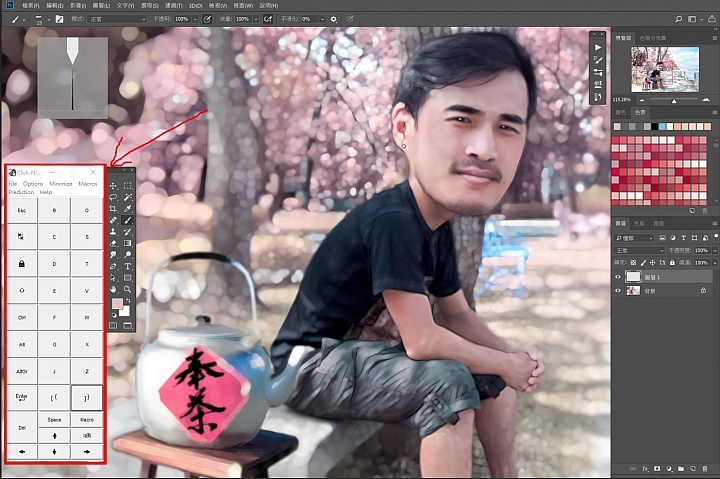The width and height of the screenshot is (720, 479).
Task: Select the Lasso tool
Action: pyautogui.click(x=113, y=197)
